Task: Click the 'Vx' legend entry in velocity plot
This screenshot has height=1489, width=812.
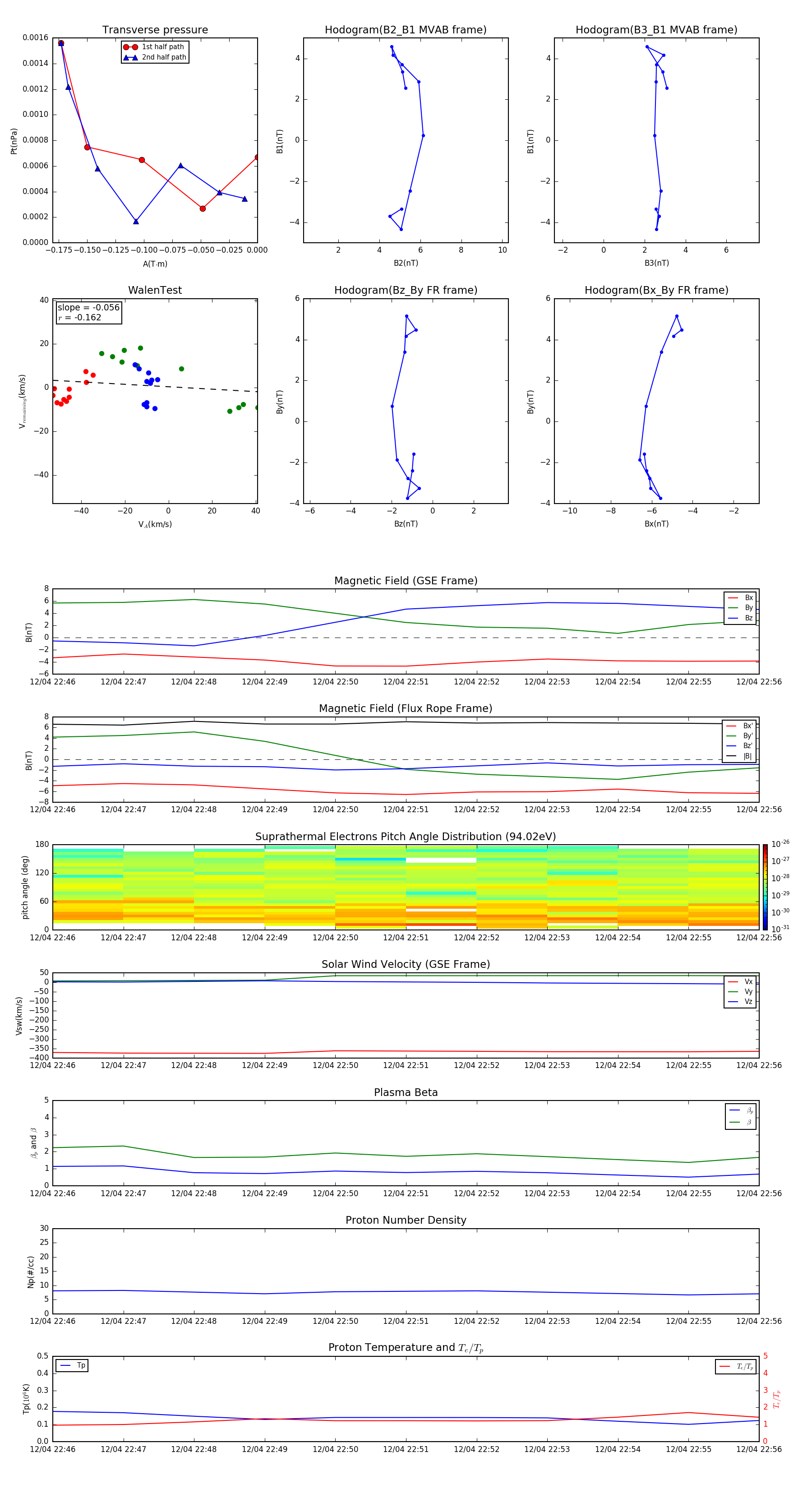Action: click(740, 981)
